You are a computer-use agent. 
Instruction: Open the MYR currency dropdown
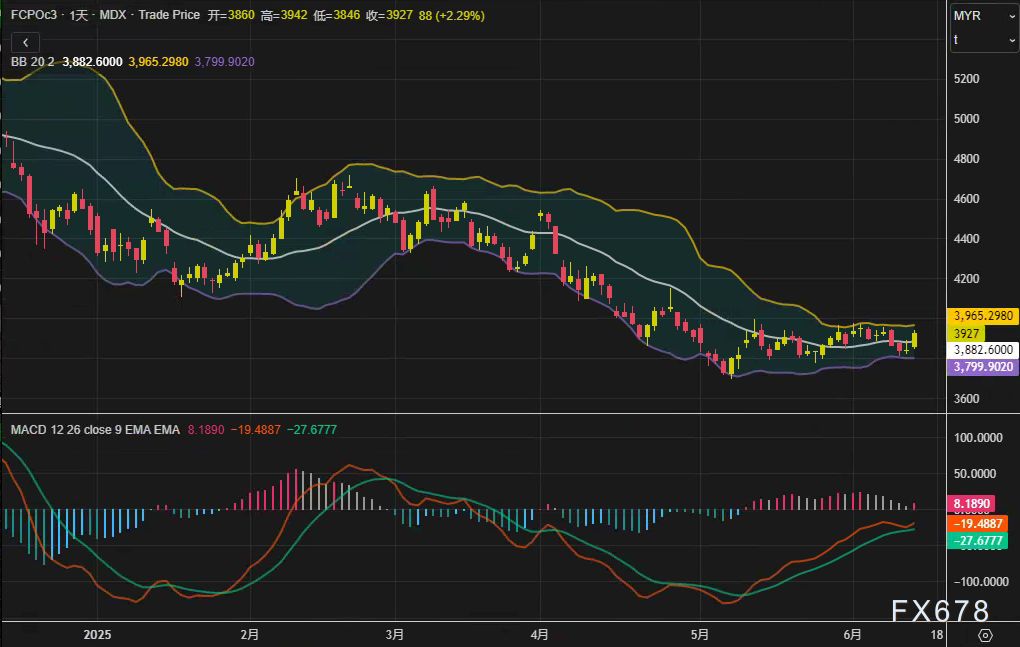pos(984,15)
